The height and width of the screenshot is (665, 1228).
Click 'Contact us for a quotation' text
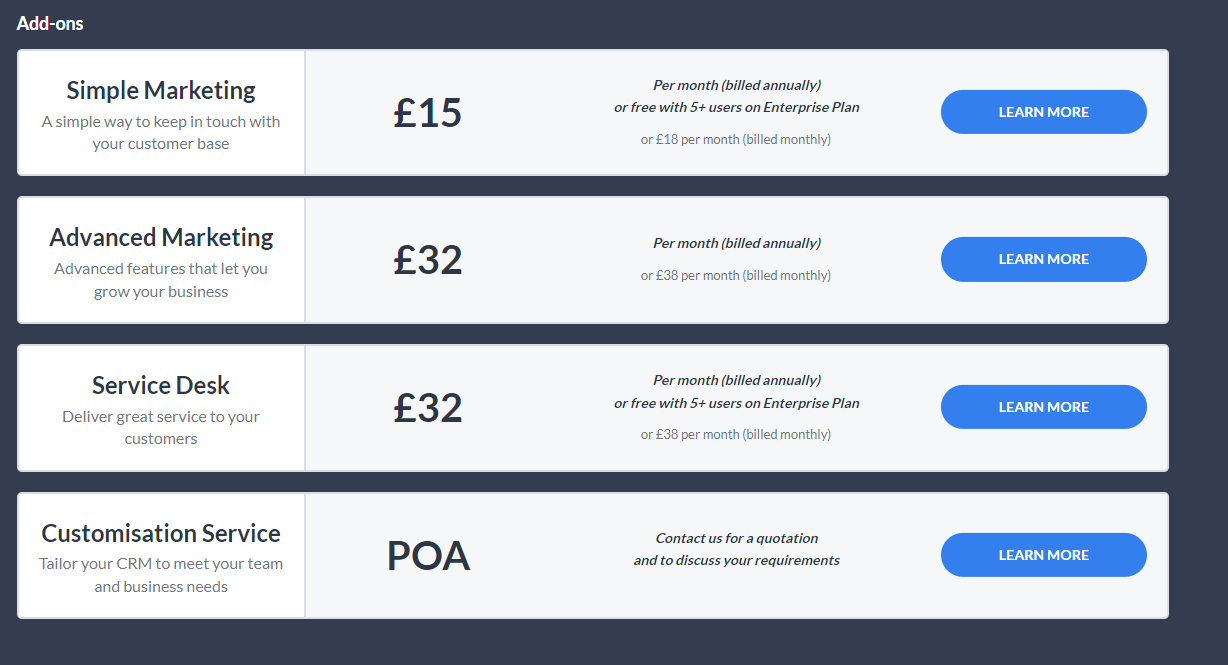pos(737,538)
